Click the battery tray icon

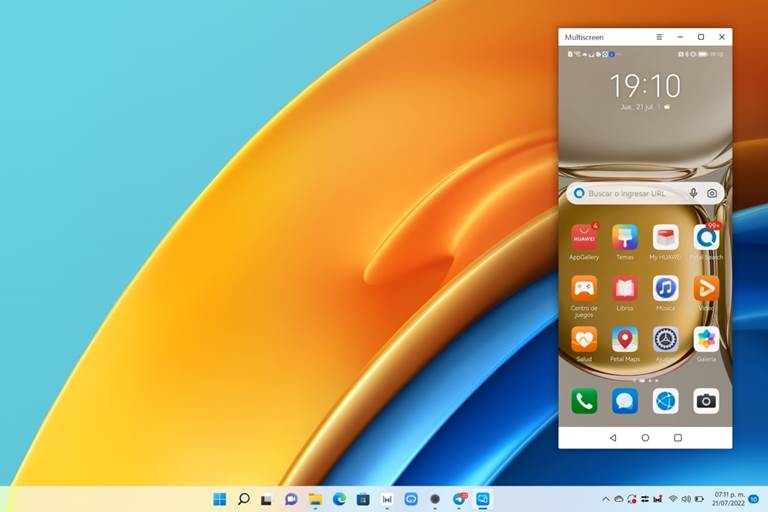click(699, 499)
